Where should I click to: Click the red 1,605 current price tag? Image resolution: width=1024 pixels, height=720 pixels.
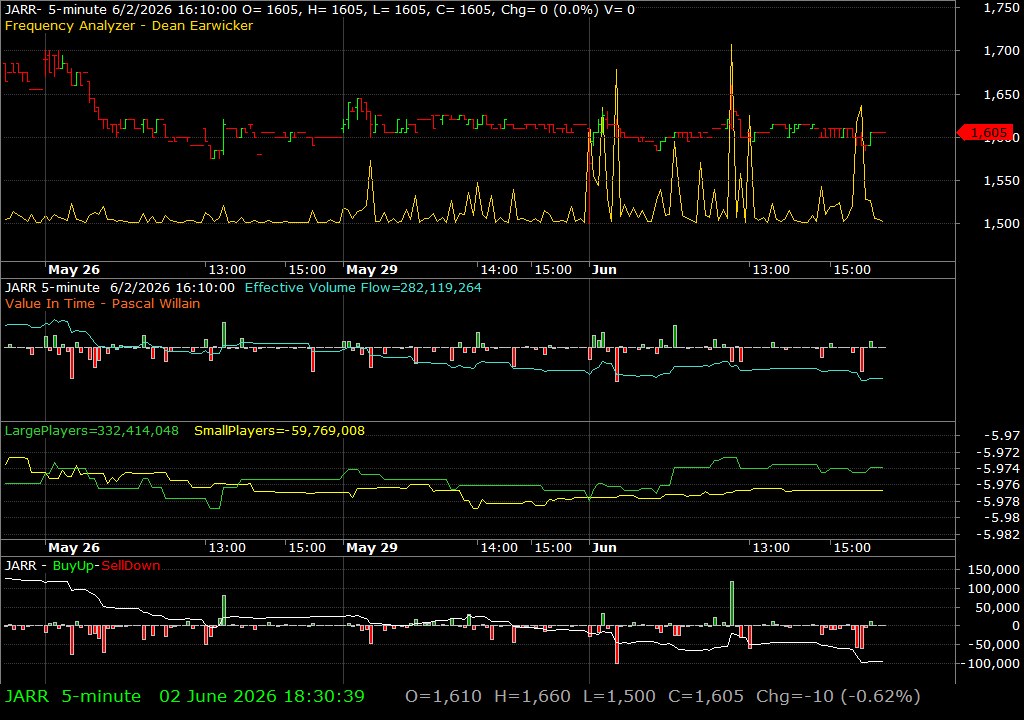tap(986, 133)
